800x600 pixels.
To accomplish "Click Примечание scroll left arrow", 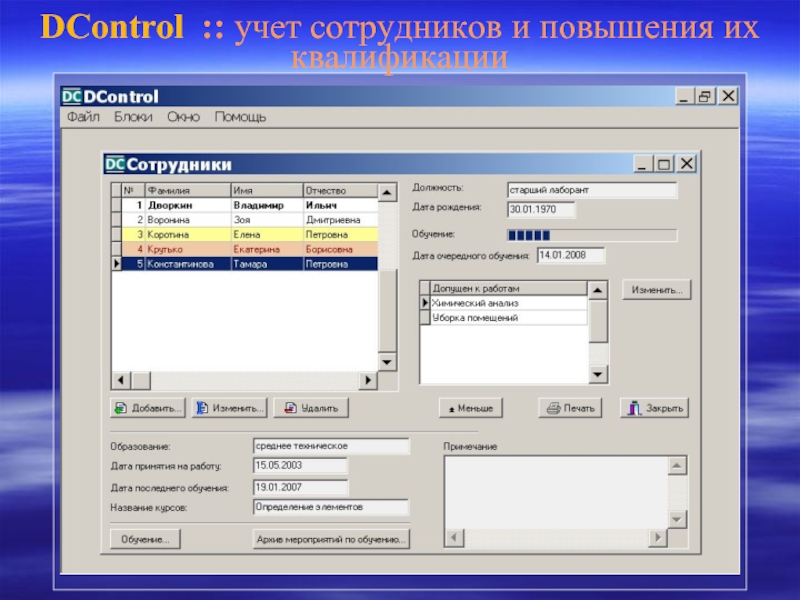I will (x=454, y=538).
